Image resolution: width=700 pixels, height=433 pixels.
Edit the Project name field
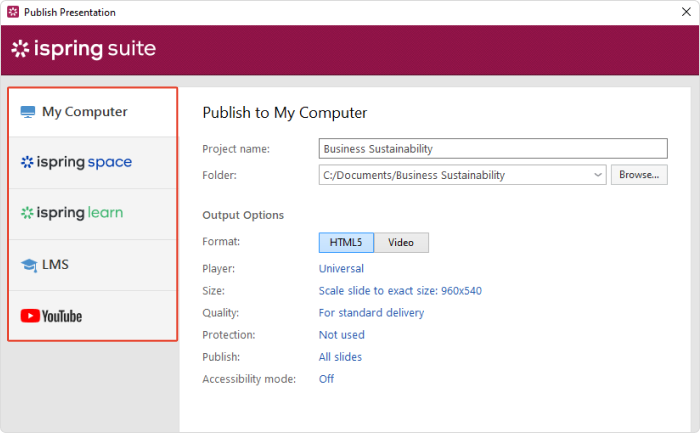493,149
